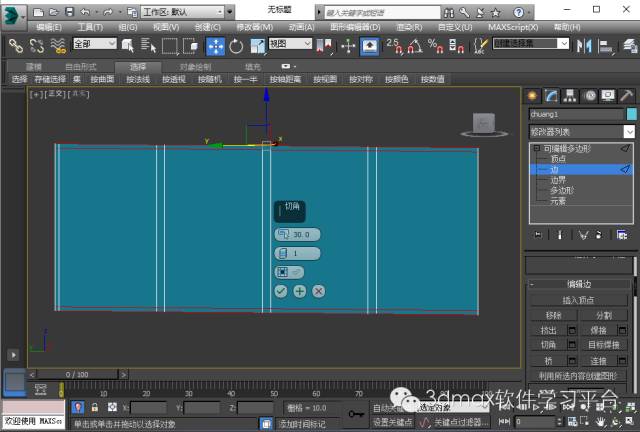Toggle the Angle Snap icon
The width and height of the screenshot is (640, 432).
[415, 46]
